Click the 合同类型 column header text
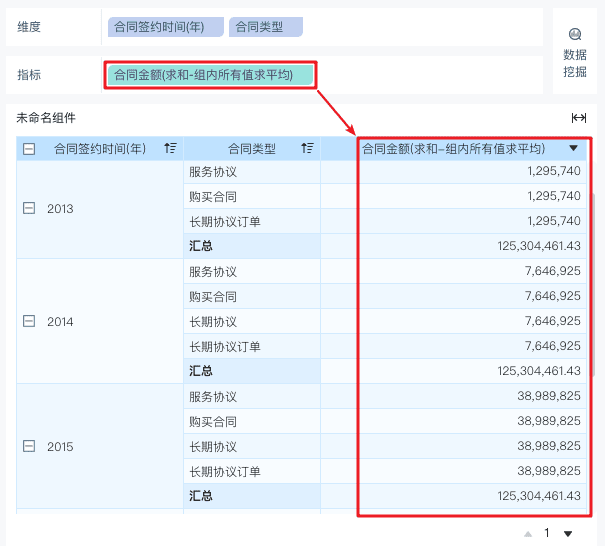605x546 pixels. tap(252, 149)
